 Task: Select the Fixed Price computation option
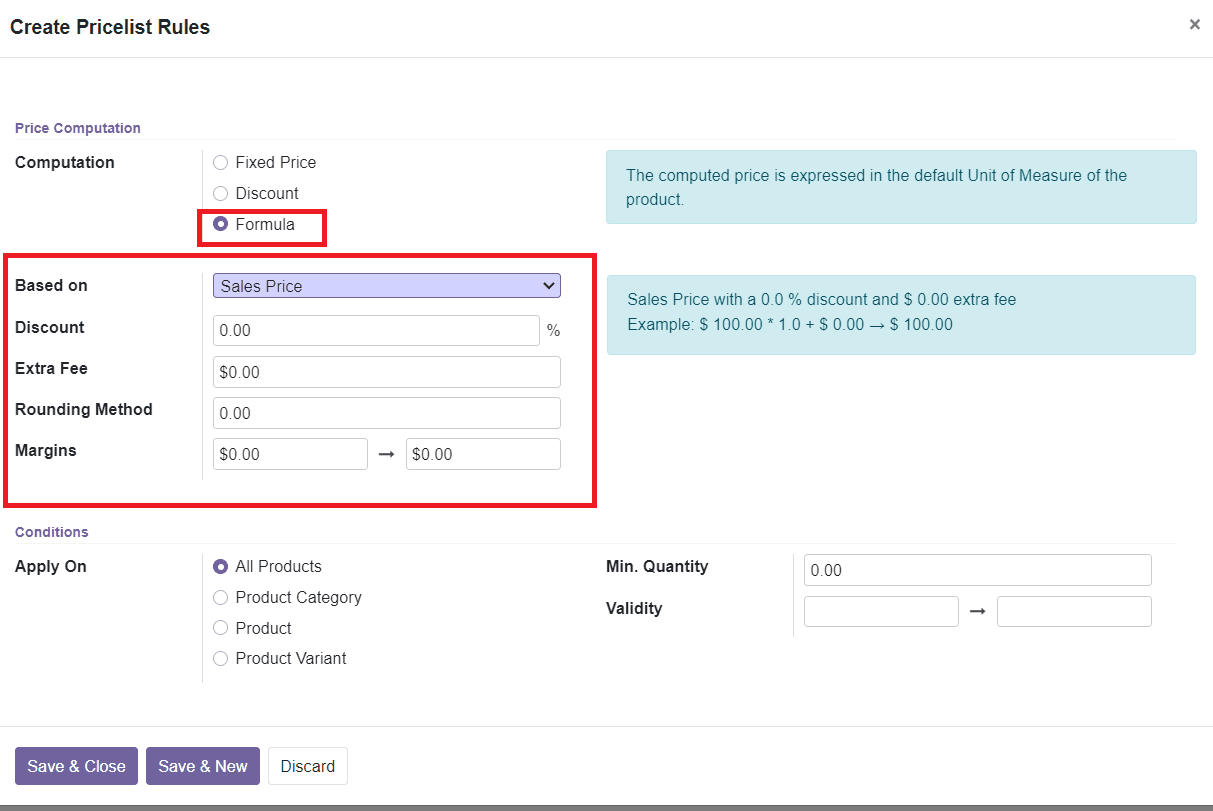tap(220, 162)
